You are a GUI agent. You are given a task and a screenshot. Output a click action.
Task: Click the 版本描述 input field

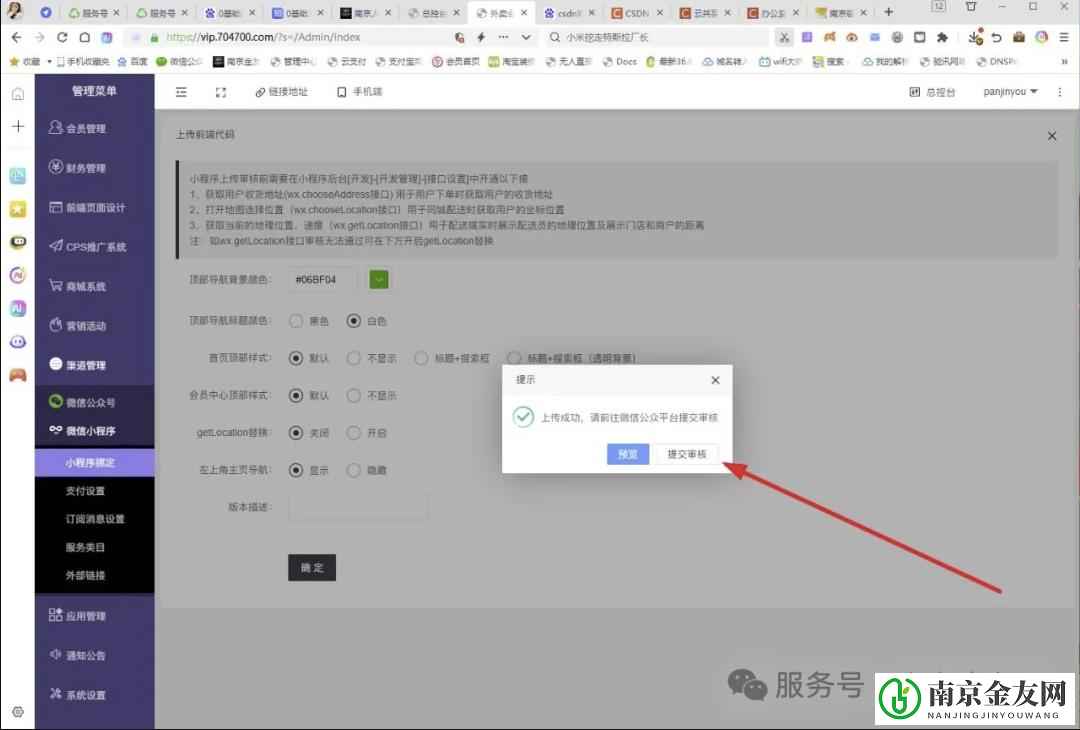click(x=358, y=506)
